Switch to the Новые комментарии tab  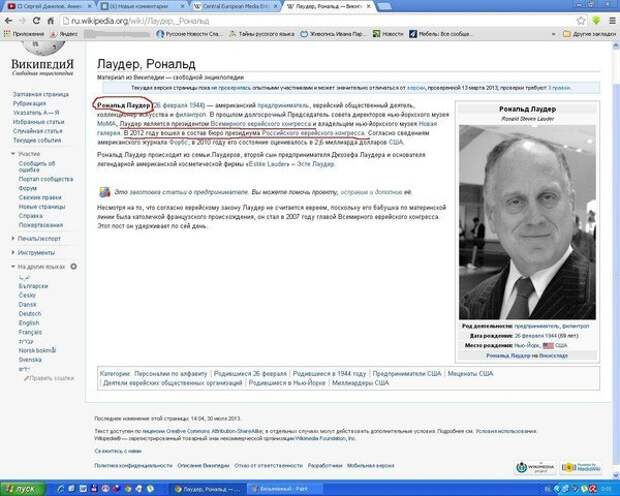coord(142,6)
